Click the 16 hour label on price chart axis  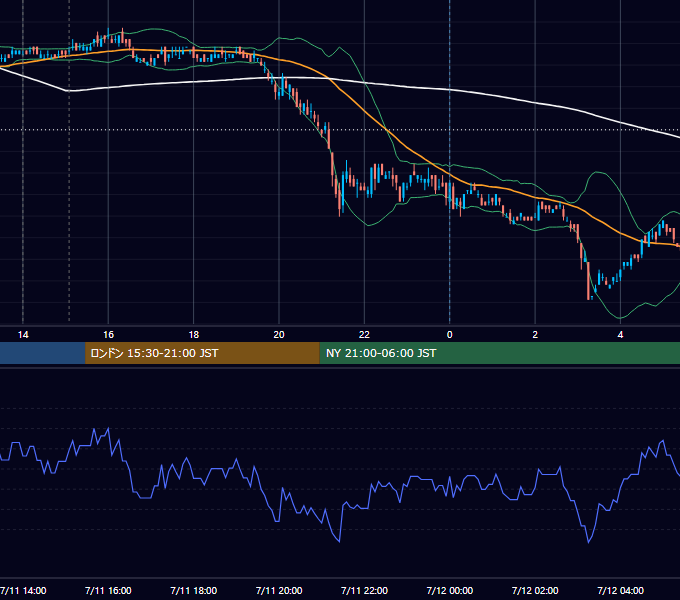tap(108, 335)
